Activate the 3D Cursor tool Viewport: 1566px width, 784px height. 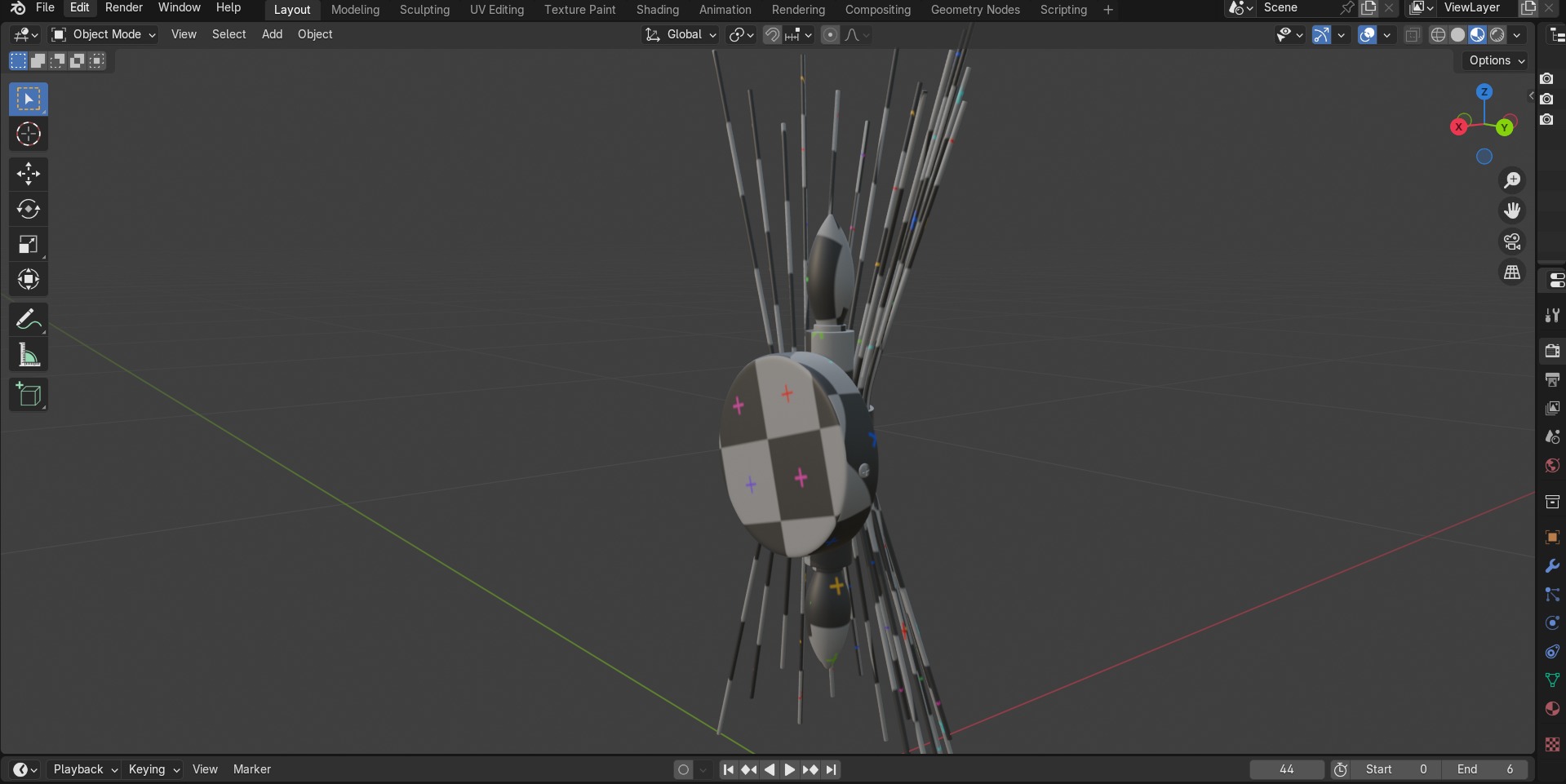coord(29,134)
